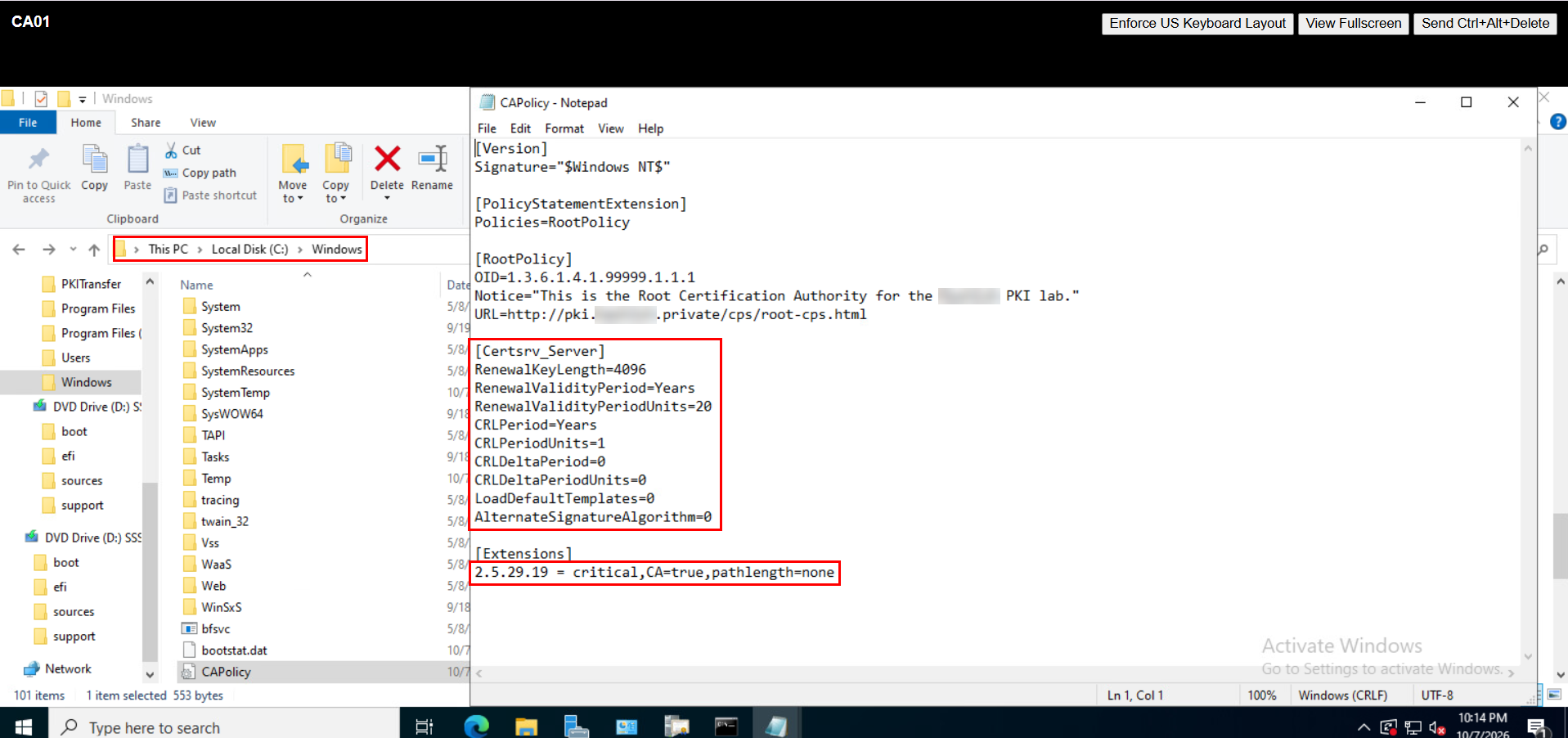Screen dimensions: 1568x738
Task: Select Local Disk (C:) in the address breadcrumb
Action: (249, 250)
